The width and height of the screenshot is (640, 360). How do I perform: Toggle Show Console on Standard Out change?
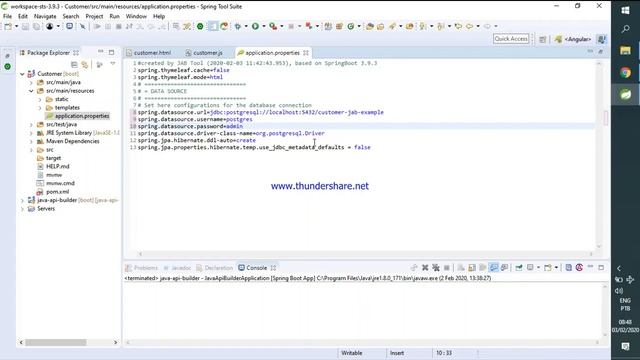click(x=494, y=268)
